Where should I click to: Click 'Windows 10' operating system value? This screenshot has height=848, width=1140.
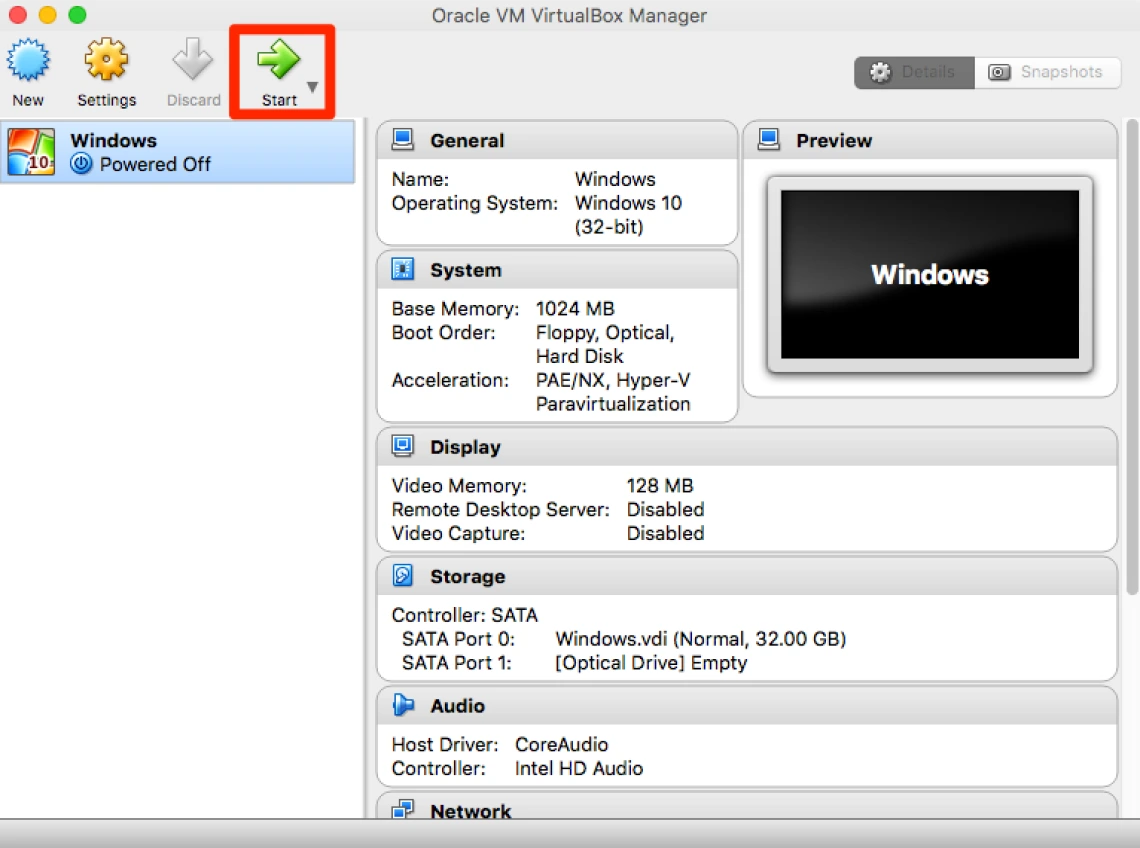(628, 203)
